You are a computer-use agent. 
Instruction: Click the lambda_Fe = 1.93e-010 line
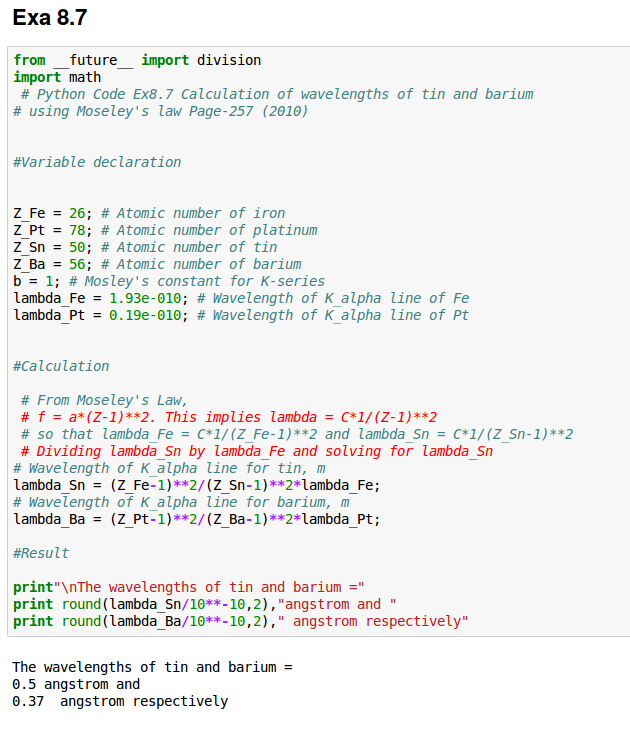tap(240, 298)
